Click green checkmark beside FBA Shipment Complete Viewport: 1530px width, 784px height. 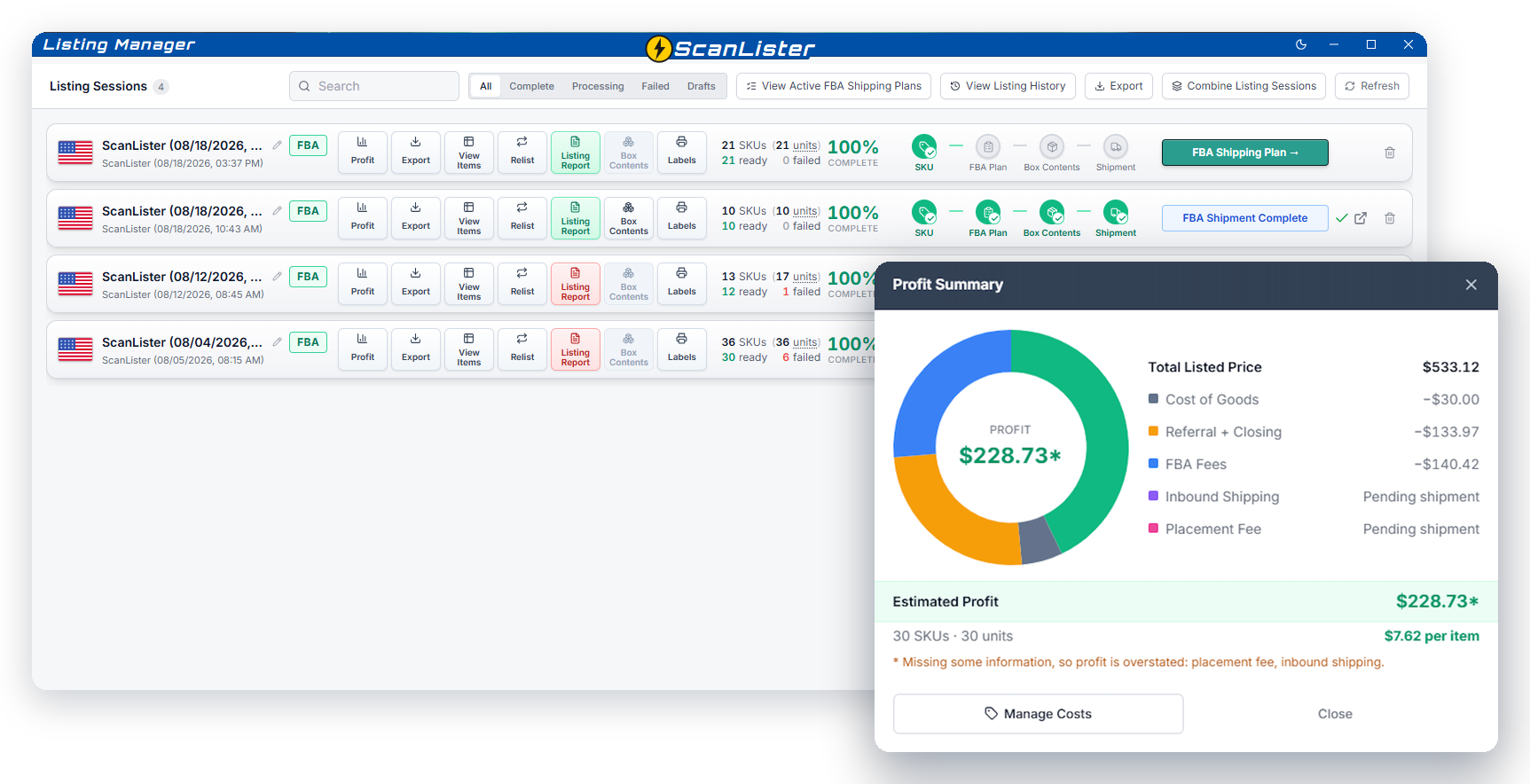tap(1342, 218)
